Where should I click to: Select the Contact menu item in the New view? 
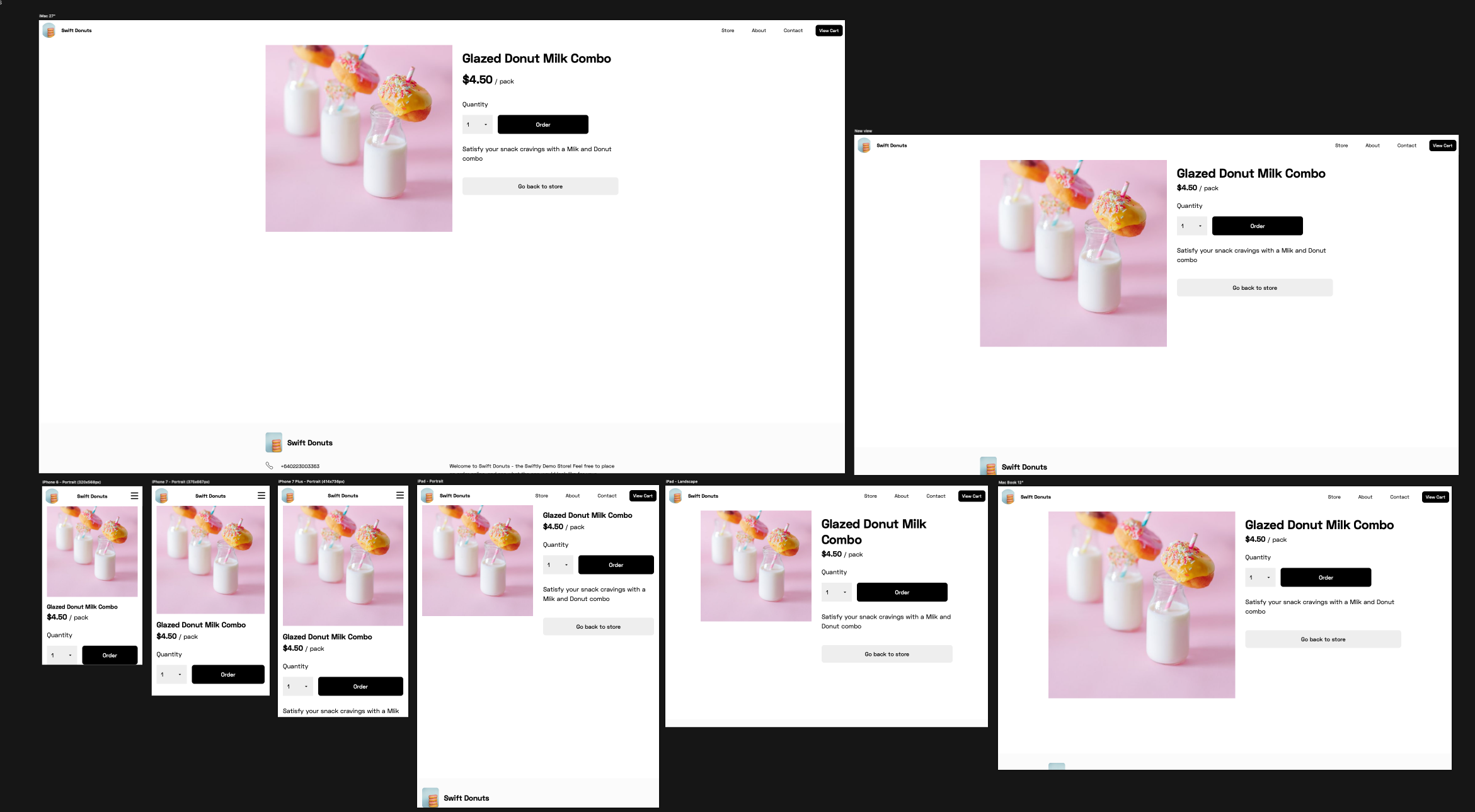1406,145
